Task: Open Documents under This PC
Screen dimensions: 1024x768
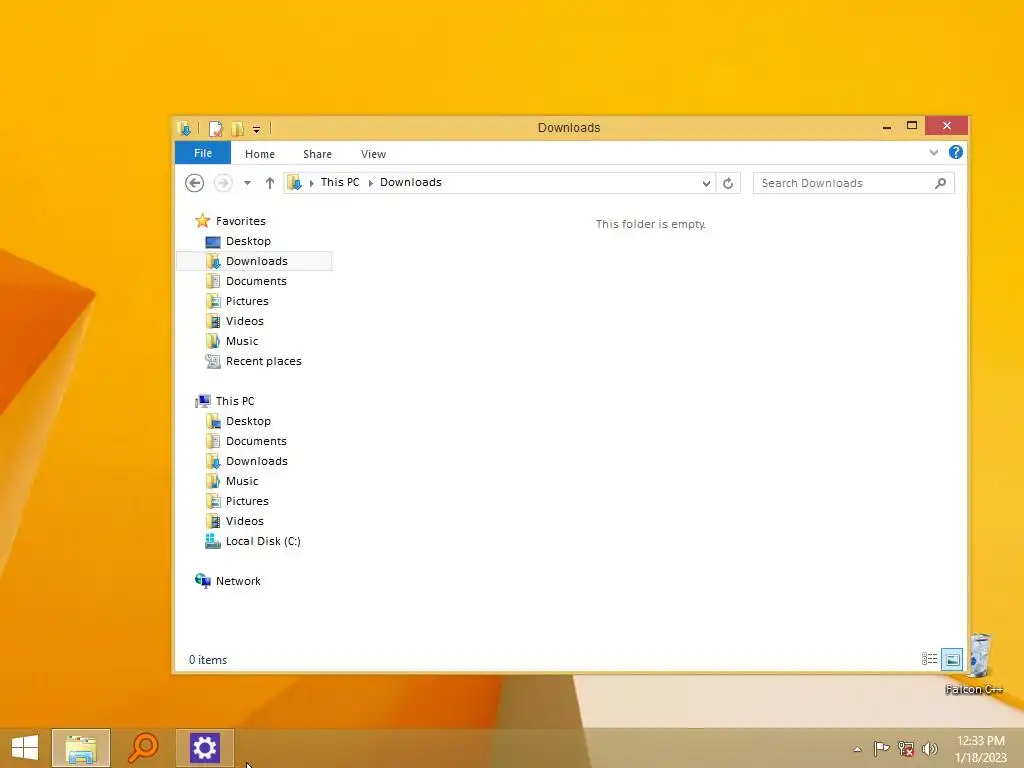Action: 256,441
